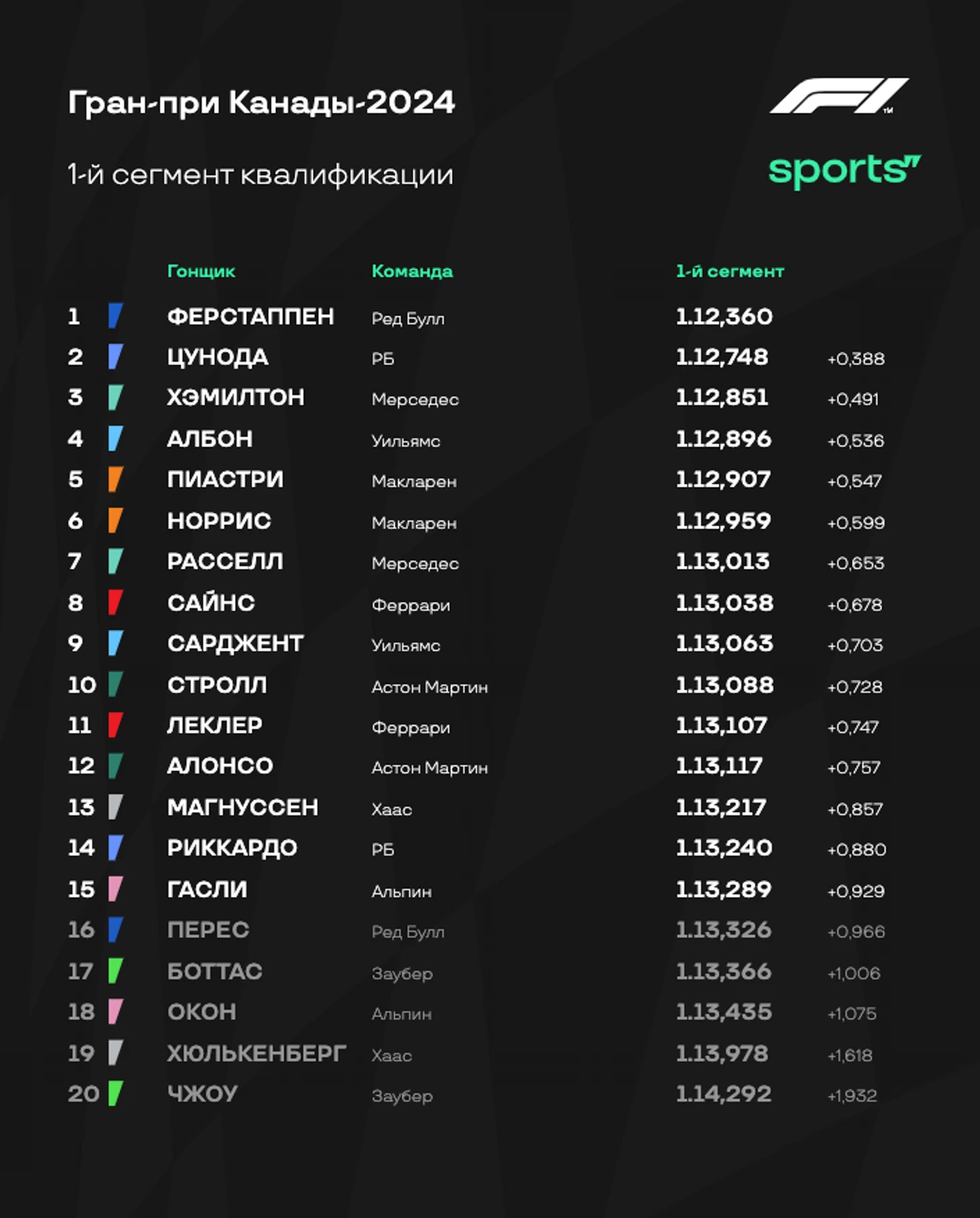
Task: Select the Гонщик column header
Action: coord(201,271)
